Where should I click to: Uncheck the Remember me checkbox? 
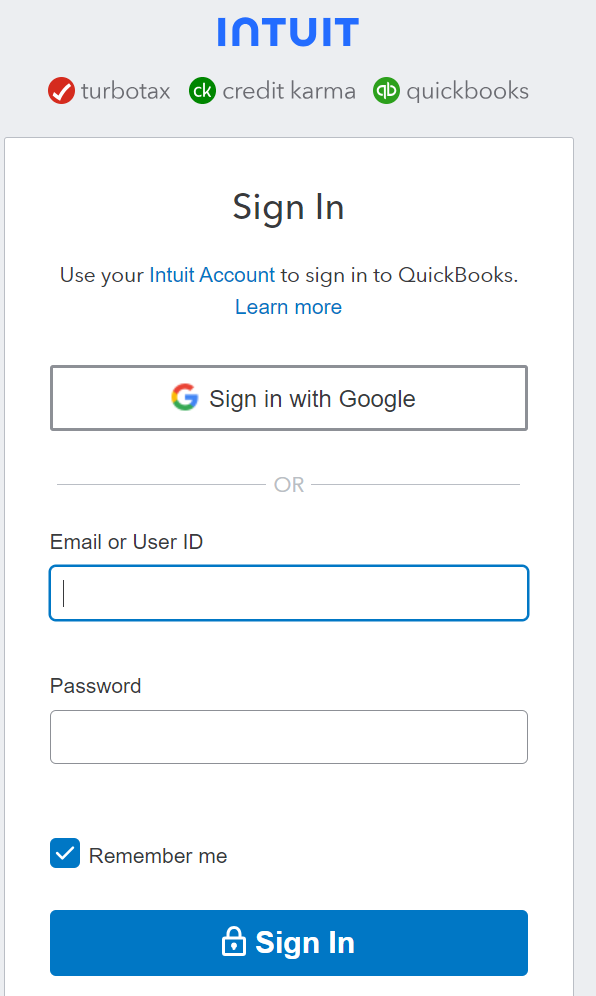pos(65,853)
